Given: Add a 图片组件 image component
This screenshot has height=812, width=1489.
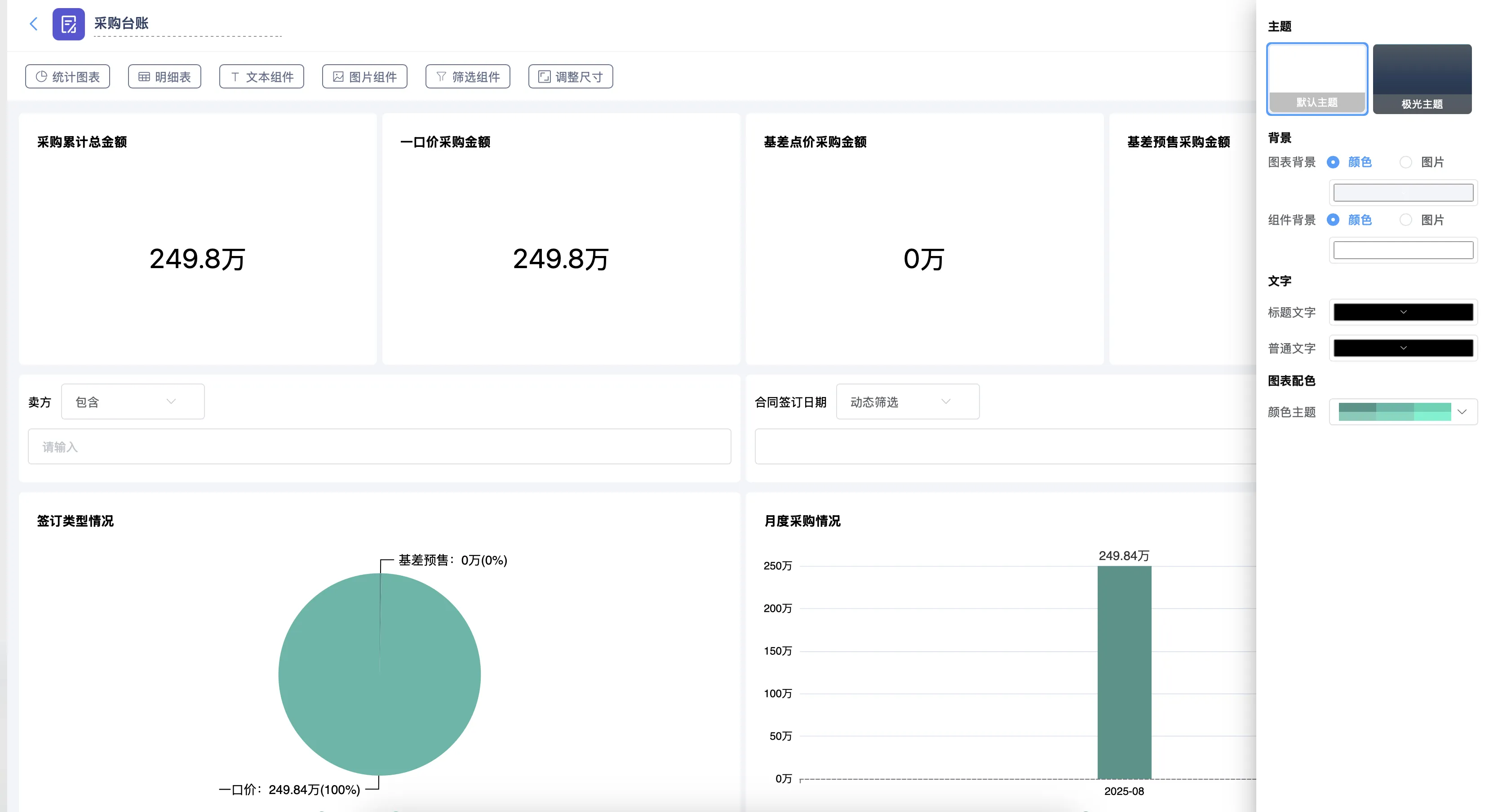Looking at the screenshot, I should pyautogui.click(x=365, y=77).
